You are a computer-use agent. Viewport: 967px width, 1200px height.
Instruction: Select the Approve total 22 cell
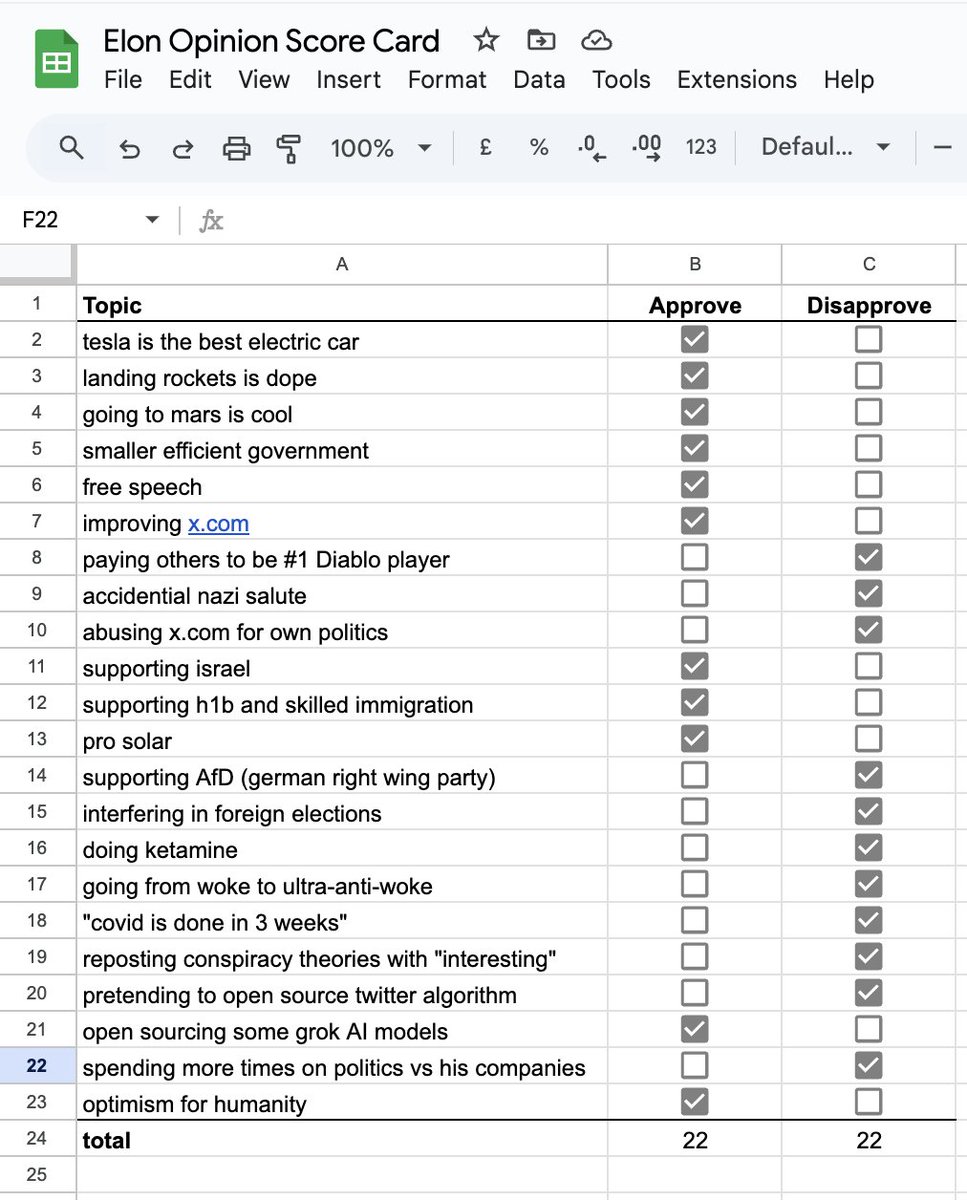(695, 1139)
